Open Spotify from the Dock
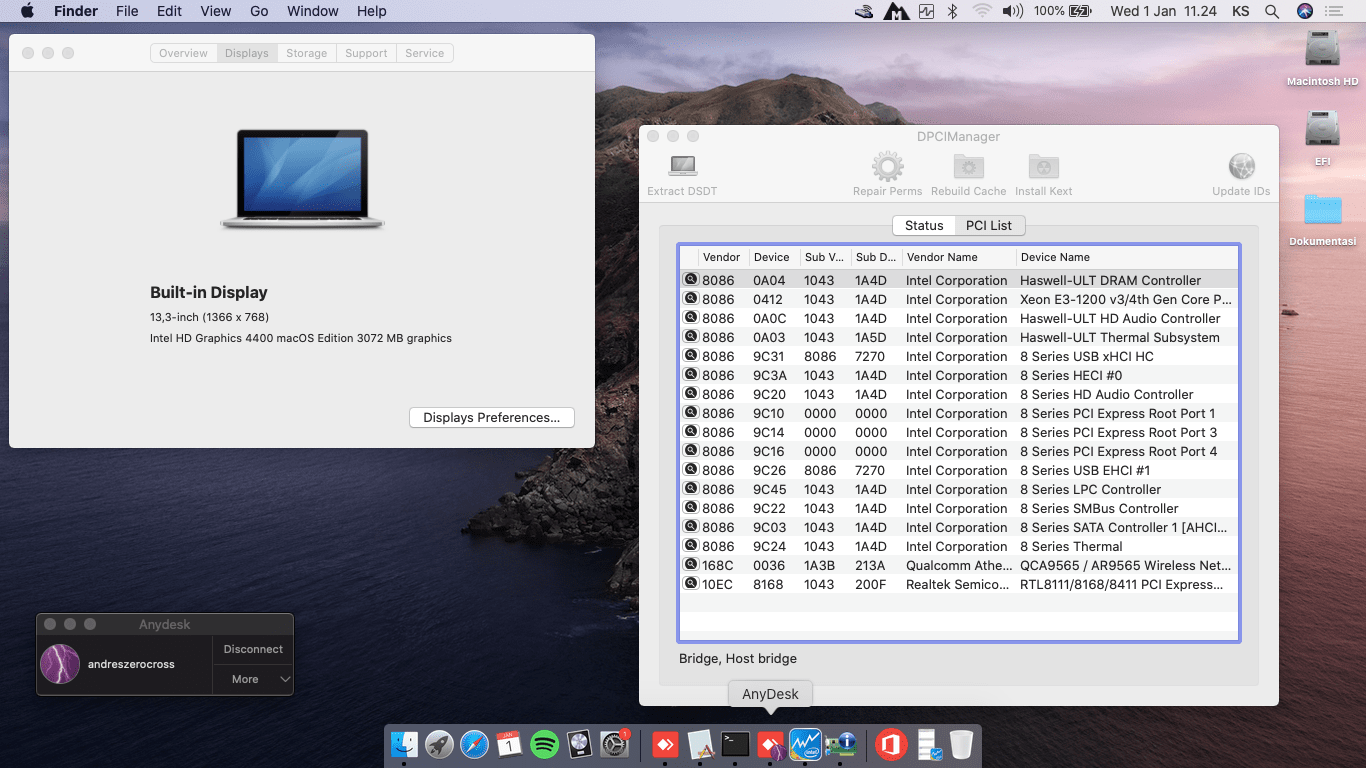This screenshot has height=768, width=1366. 544,744
